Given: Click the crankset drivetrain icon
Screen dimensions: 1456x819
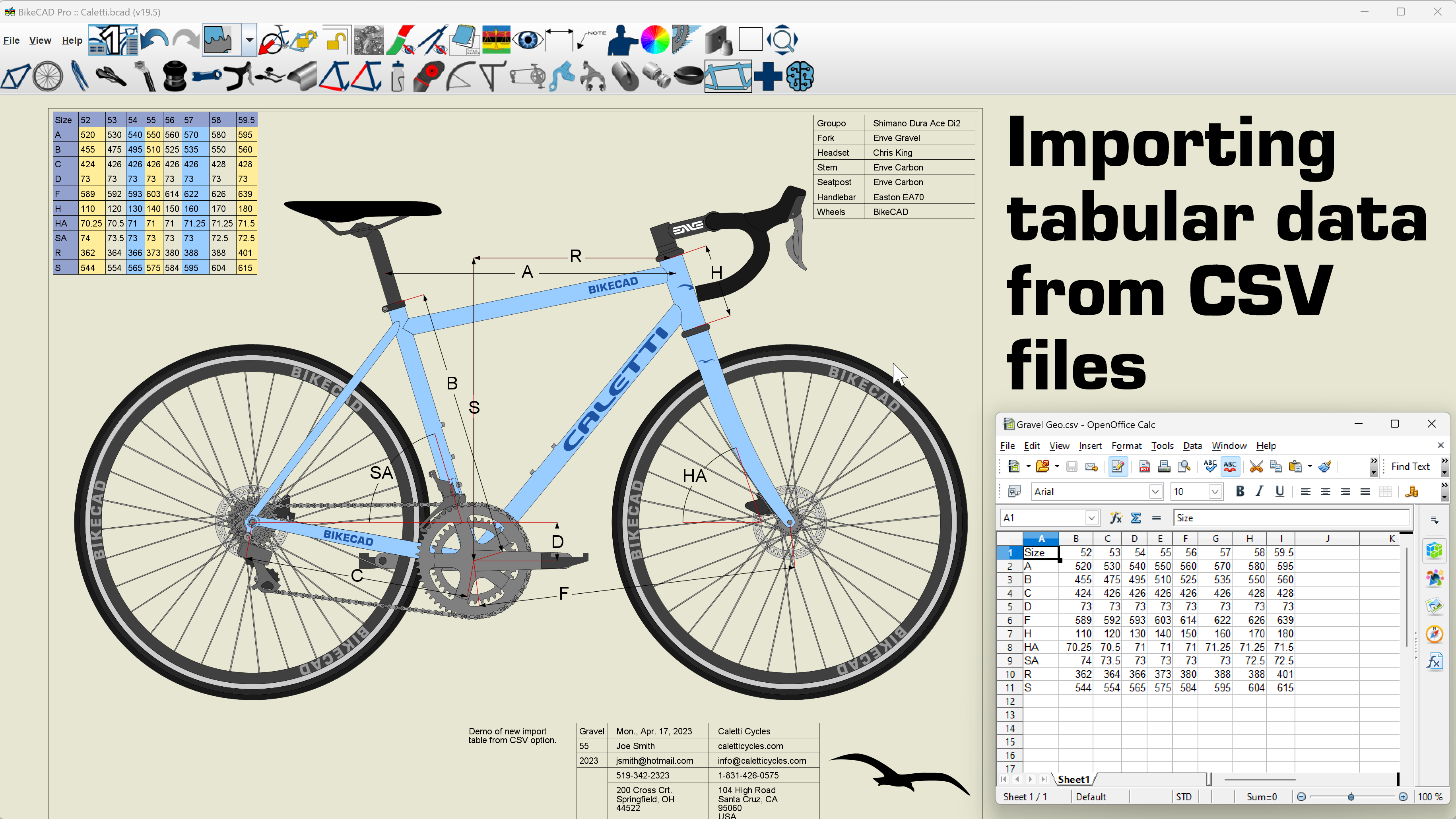Looking at the screenshot, I should pos(528,76).
